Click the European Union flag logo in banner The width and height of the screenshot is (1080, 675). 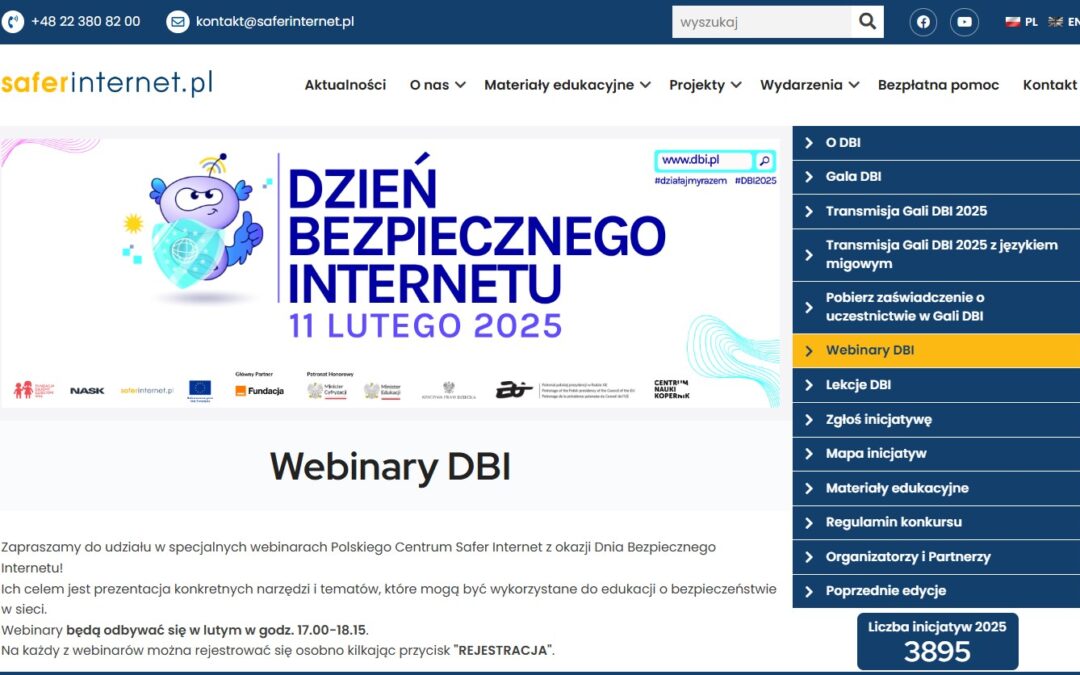pos(200,390)
